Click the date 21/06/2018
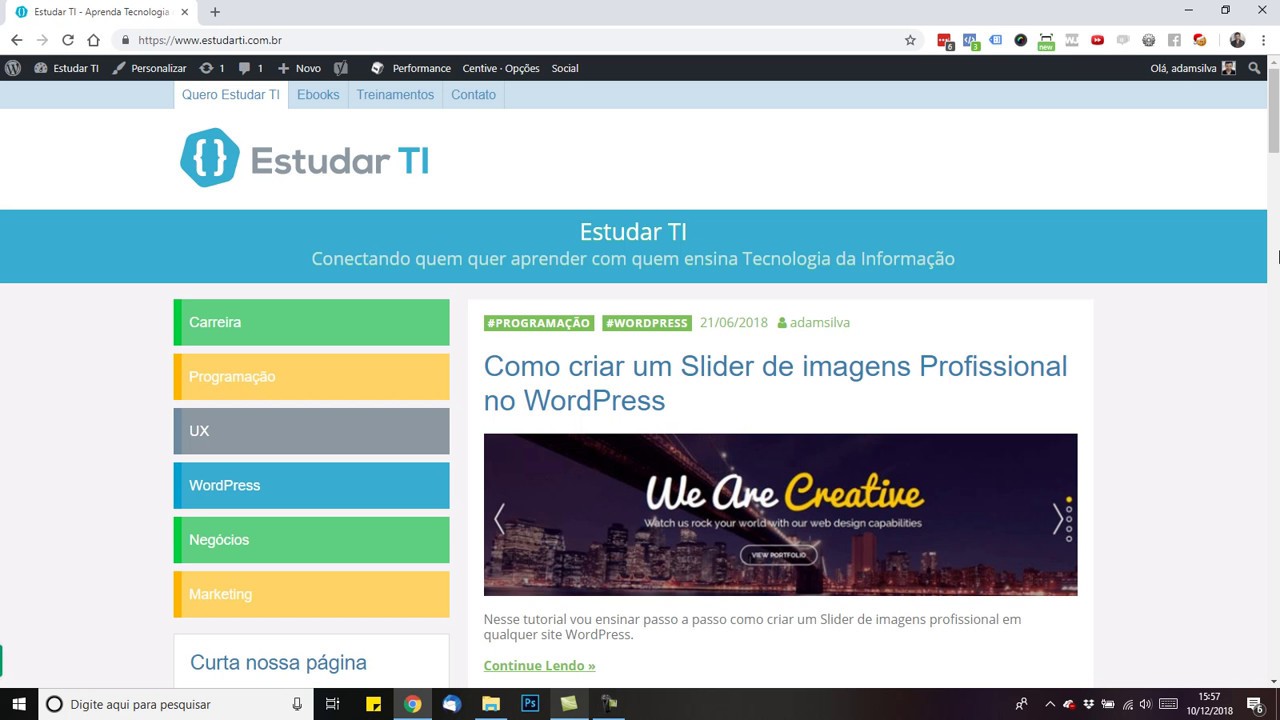 734,322
